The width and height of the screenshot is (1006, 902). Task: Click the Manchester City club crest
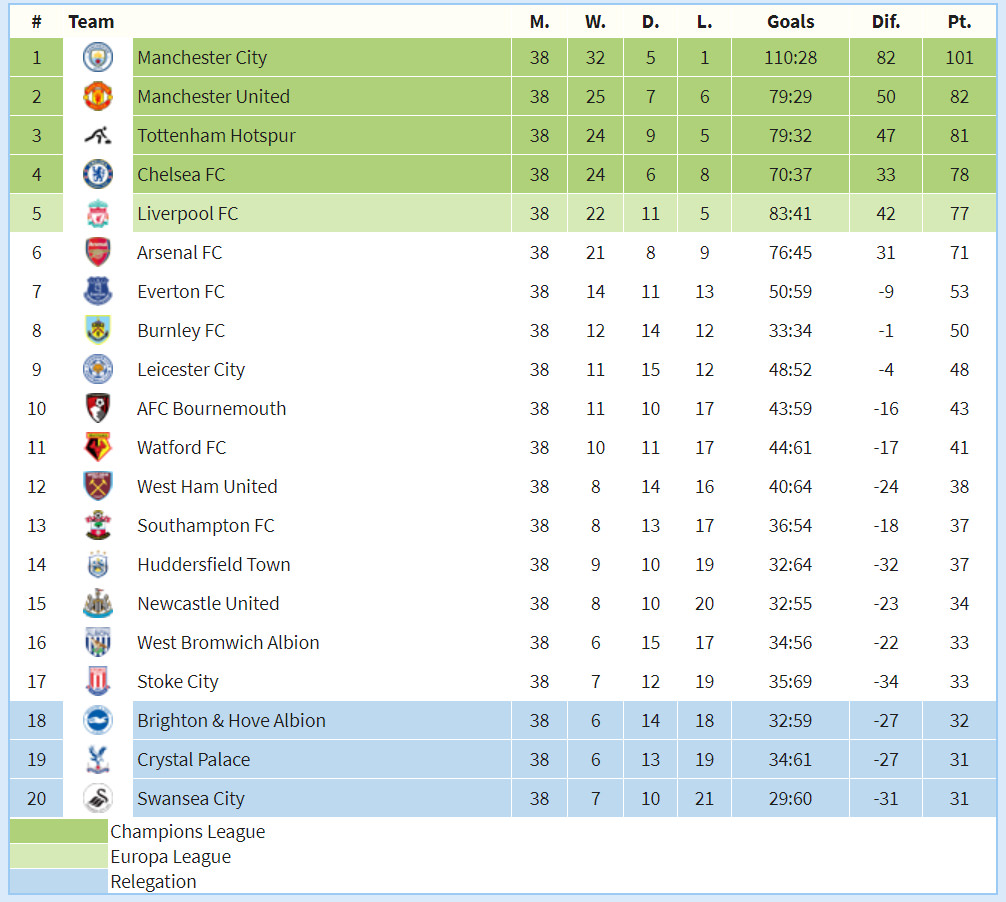(x=98, y=57)
